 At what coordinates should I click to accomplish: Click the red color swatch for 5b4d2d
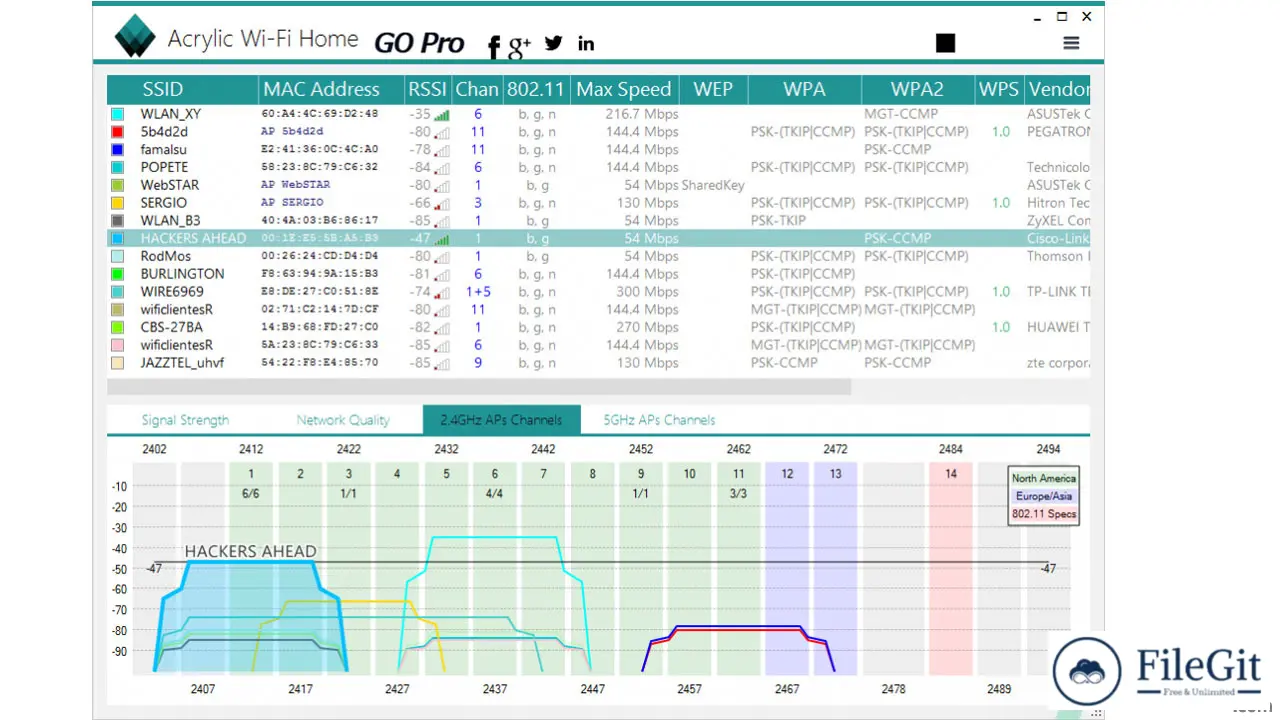pos(118,132)
